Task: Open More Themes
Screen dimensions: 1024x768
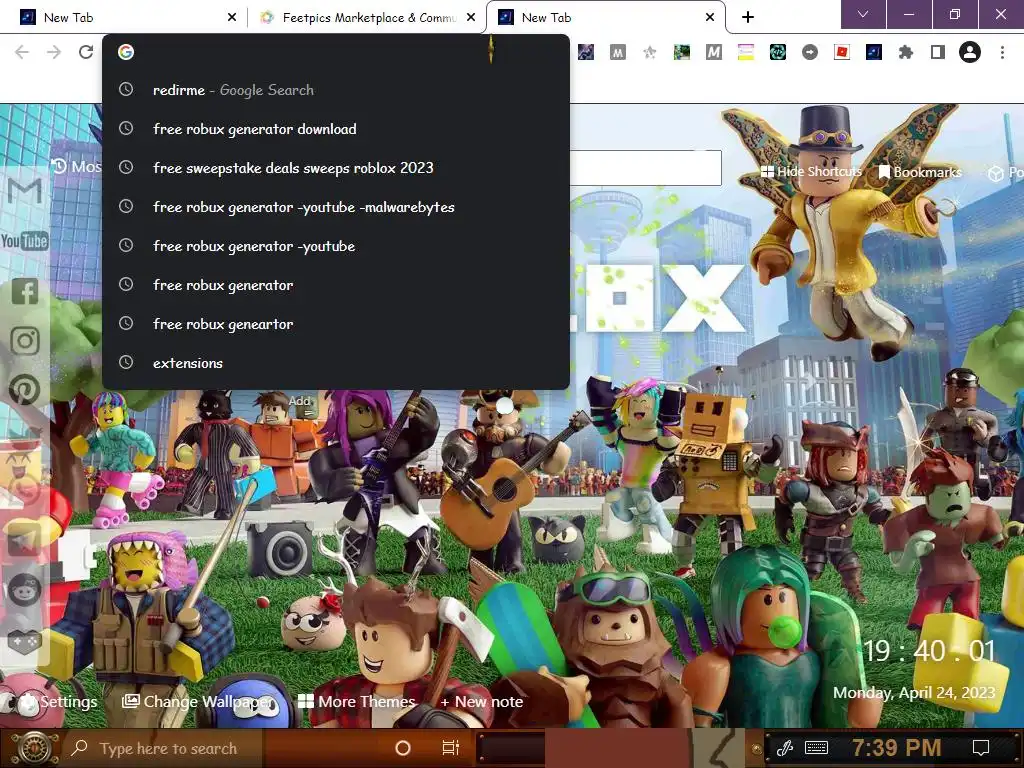Action: click(x=357, y=702)
